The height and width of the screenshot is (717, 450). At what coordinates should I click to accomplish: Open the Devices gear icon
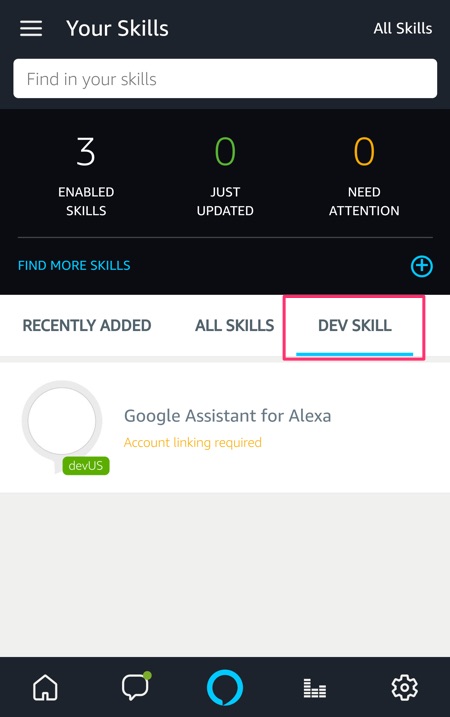[404, 687]
